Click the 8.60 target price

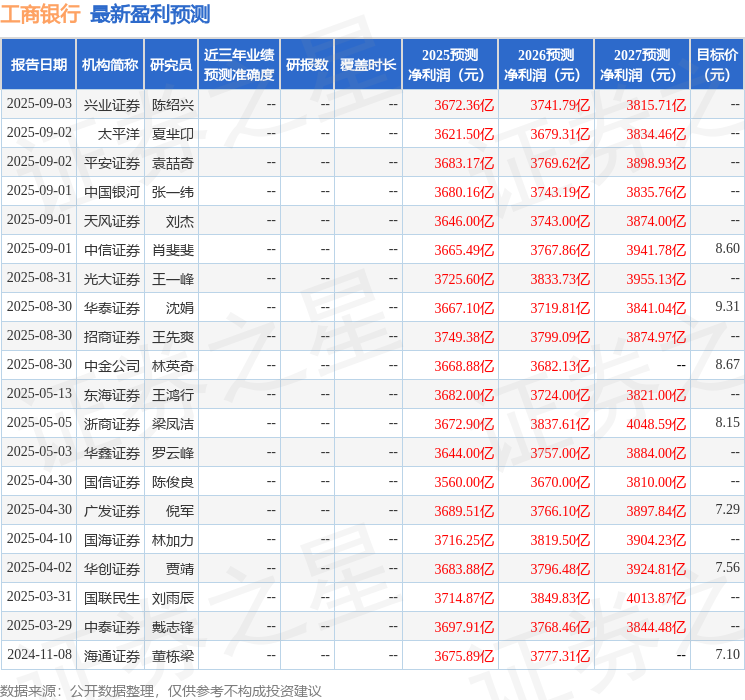pos(727,248)
